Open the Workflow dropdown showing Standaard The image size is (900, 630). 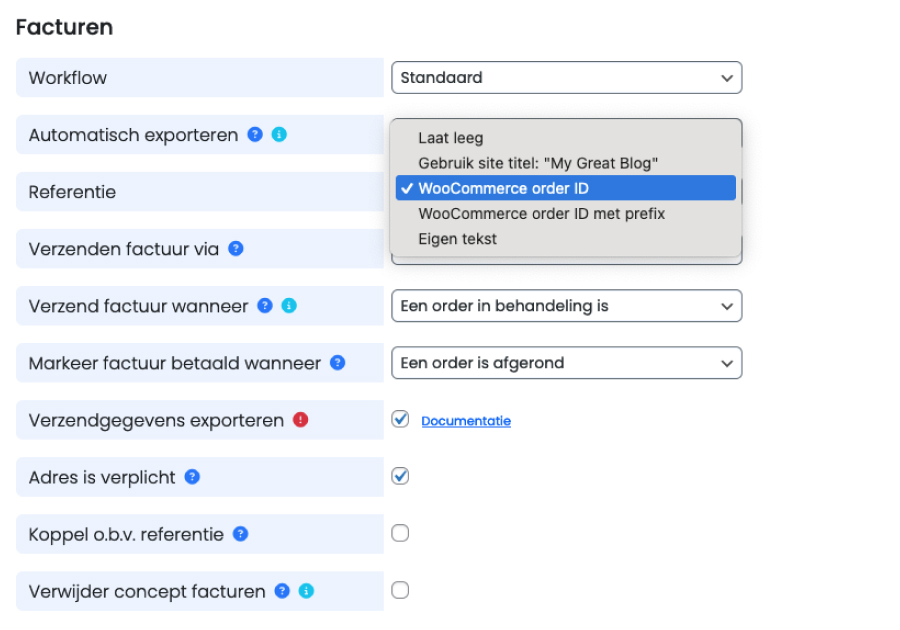(x=566, y=77)
